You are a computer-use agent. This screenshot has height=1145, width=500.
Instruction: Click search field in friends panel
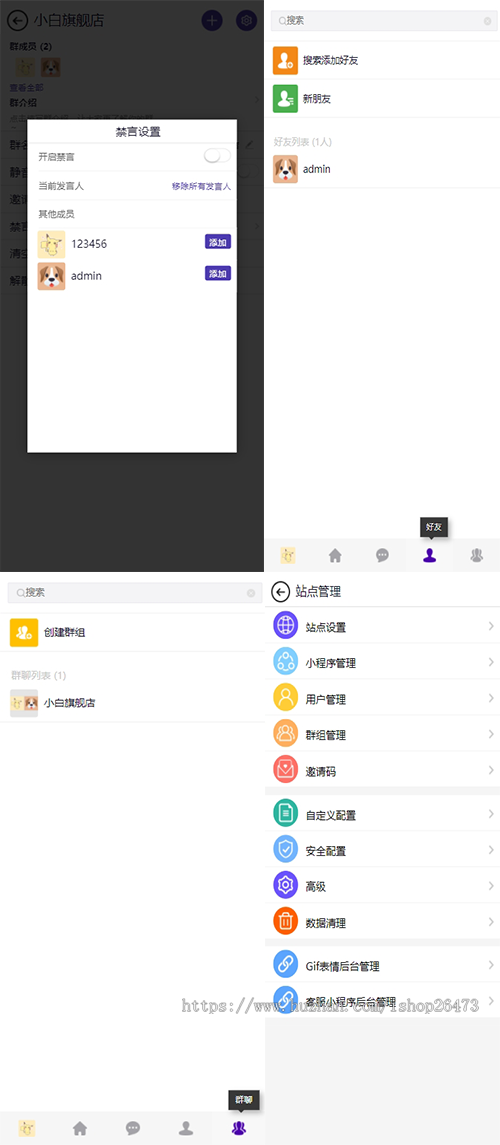[x=384, y=20]
